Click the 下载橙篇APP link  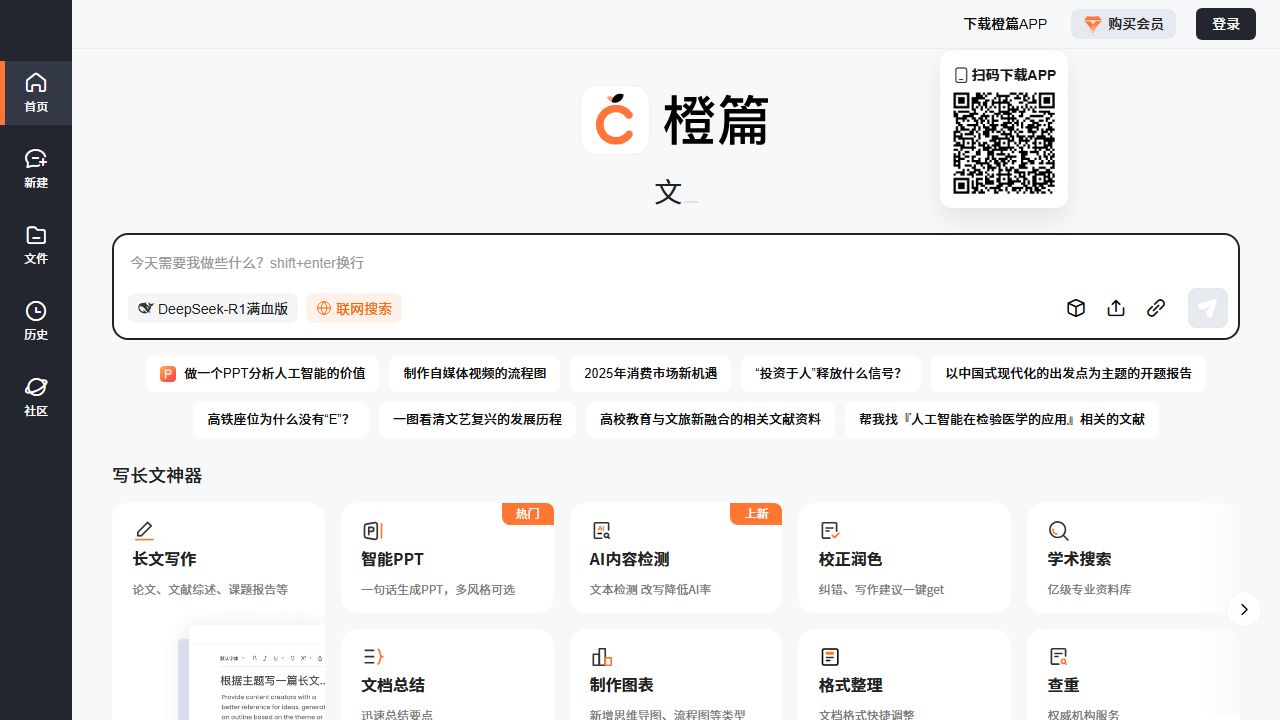point(1005,24)
